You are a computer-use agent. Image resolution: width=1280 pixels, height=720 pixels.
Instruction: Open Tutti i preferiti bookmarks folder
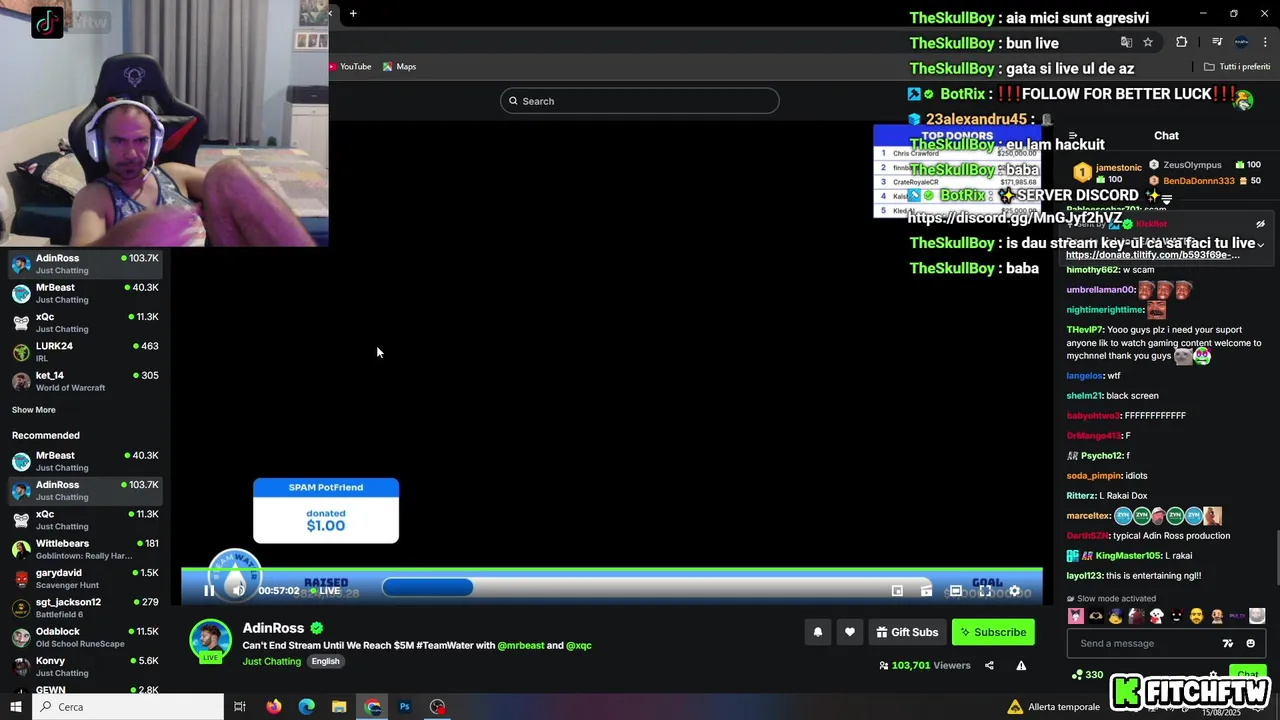pyautogui.click(x=1237, y=67)
